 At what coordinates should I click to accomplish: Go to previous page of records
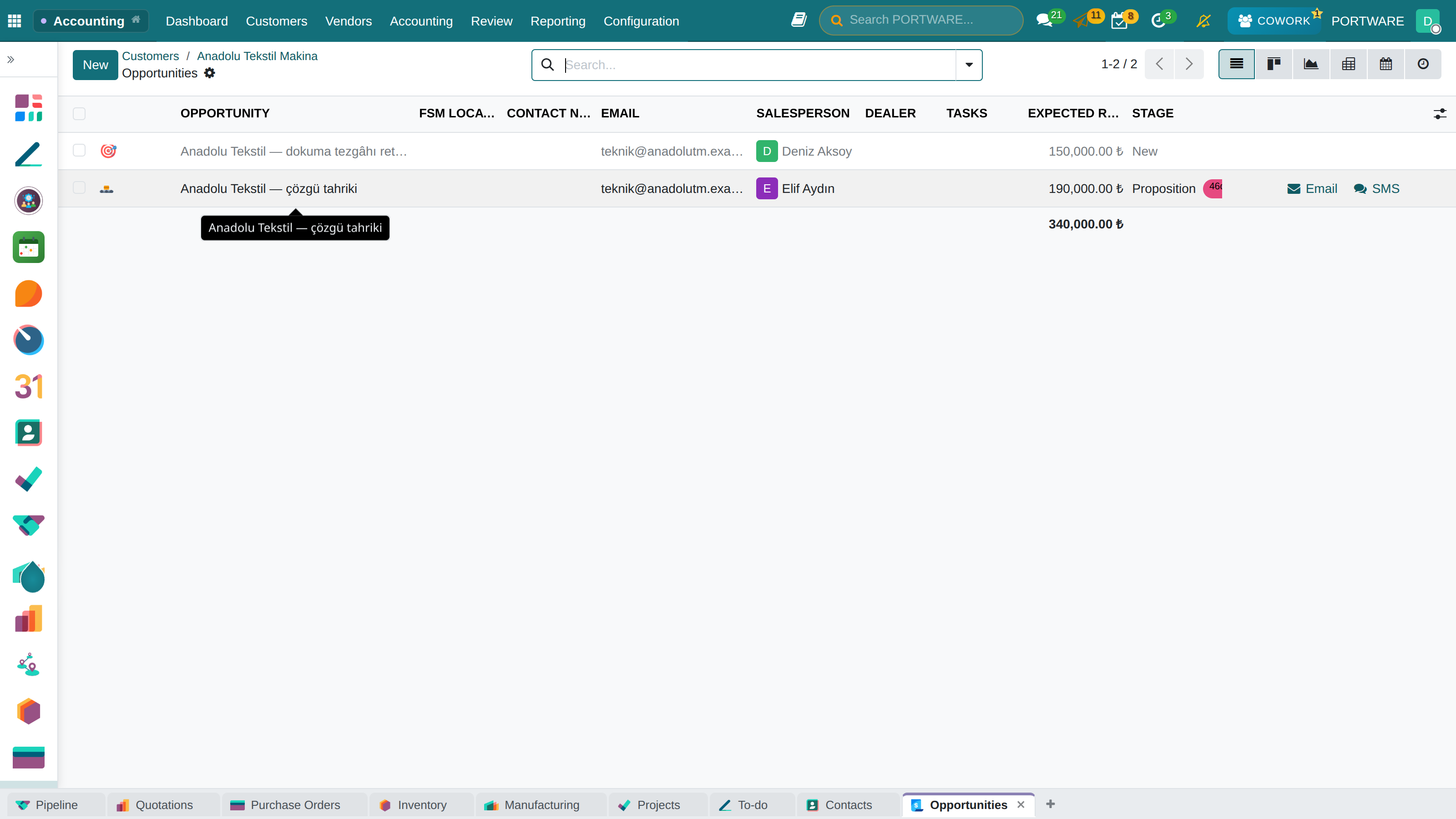tap(1159, 64)
